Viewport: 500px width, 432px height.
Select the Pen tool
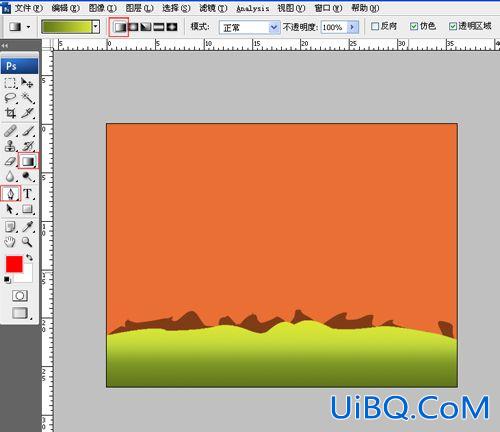pyautogui.click(x=11, y=193)
